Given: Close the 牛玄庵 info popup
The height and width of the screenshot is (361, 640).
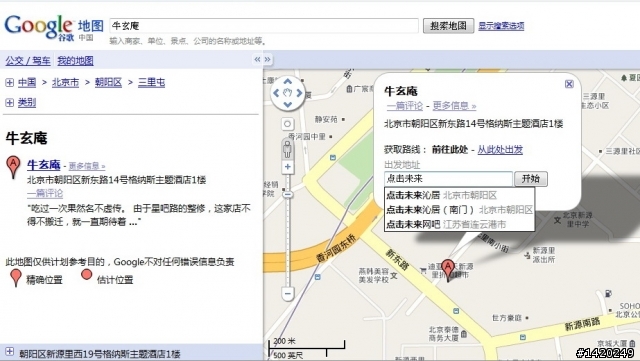Looking at the screenshot, I should (569, 84).
